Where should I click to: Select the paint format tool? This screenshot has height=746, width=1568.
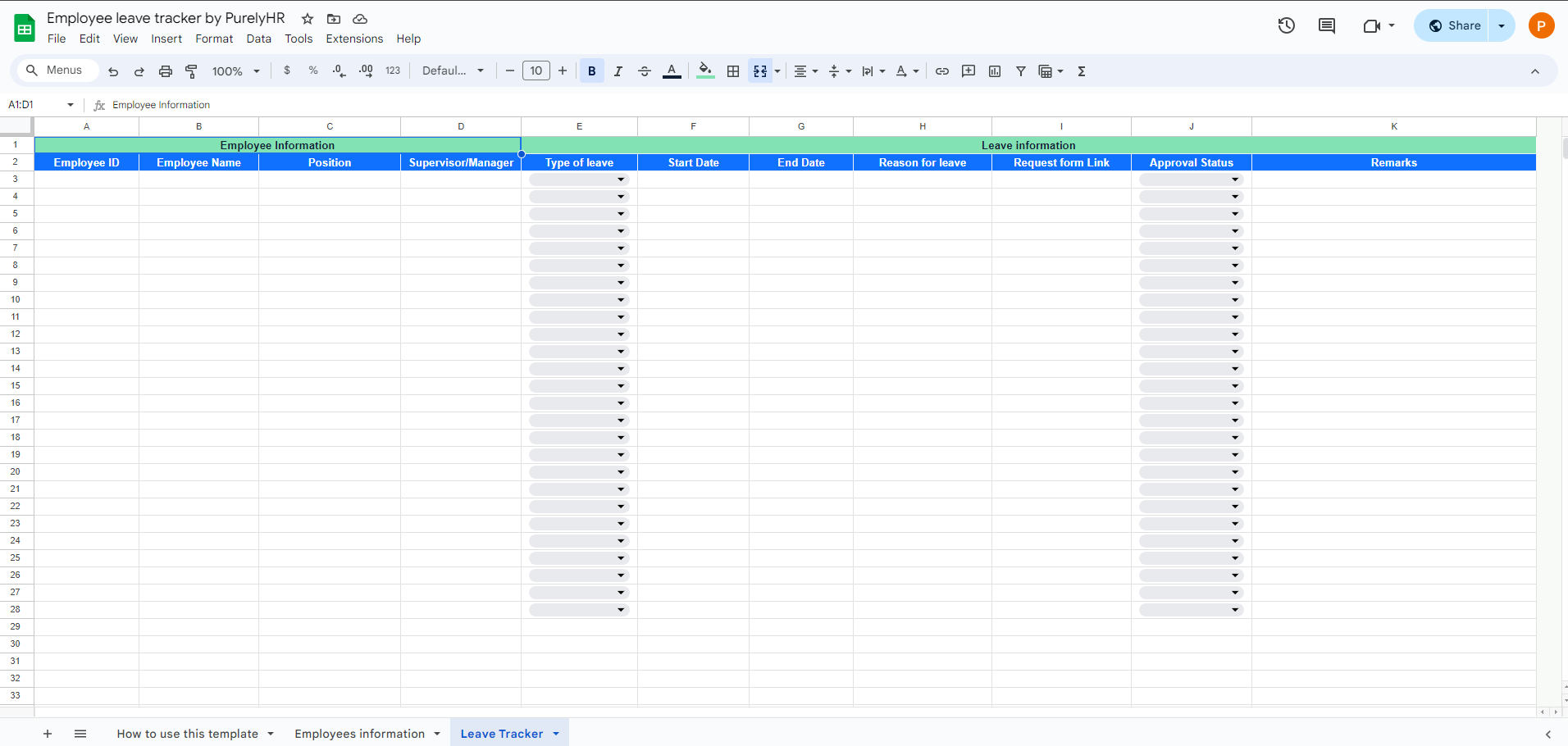pyautogui.click(x=191, y=71)
